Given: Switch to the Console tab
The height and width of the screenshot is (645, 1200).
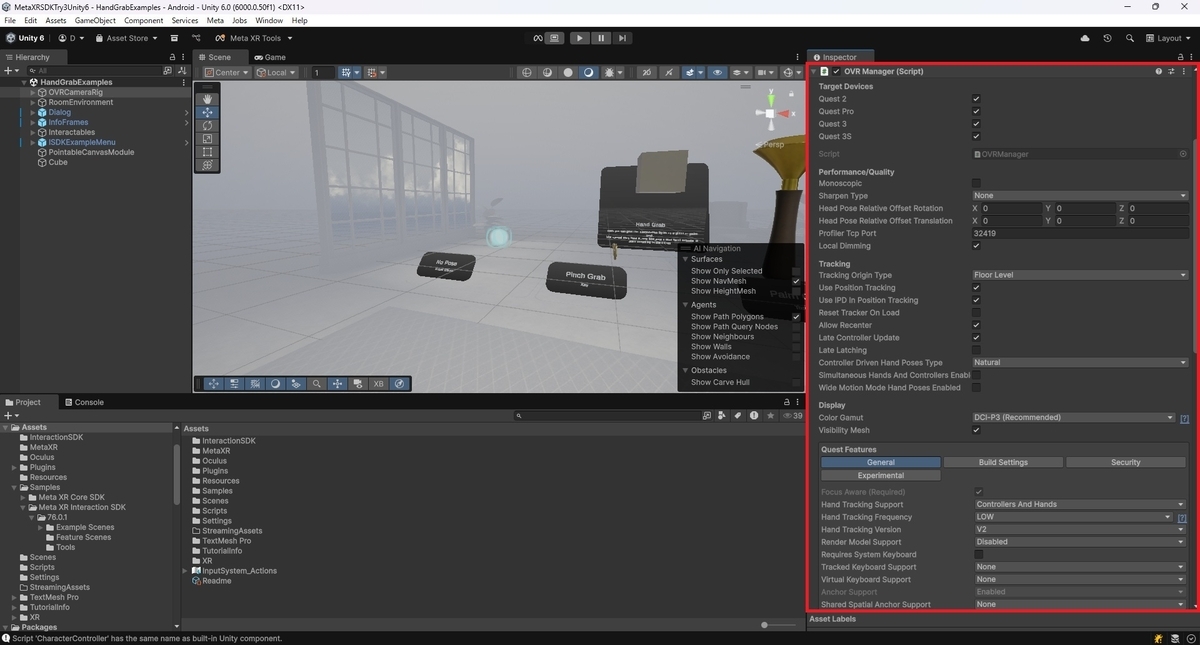Looking at the screenshot, I should (x=84, y=402).
